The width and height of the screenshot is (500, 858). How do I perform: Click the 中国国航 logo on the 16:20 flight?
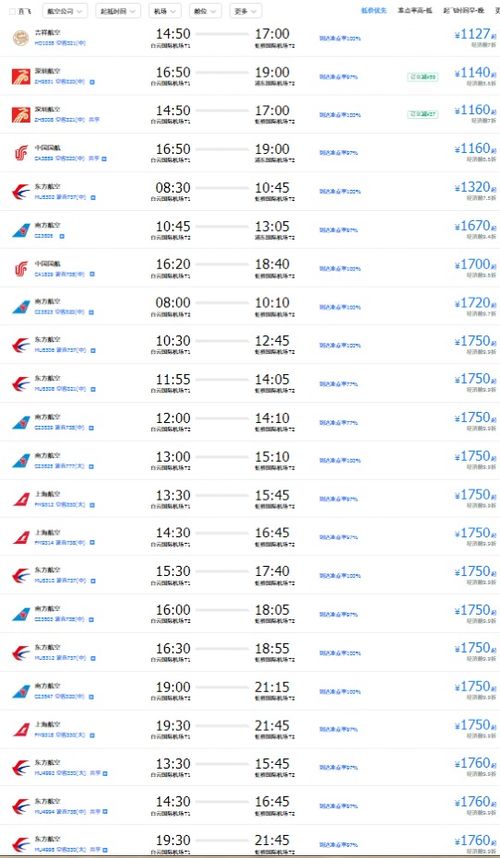click(x=21, y=269)
